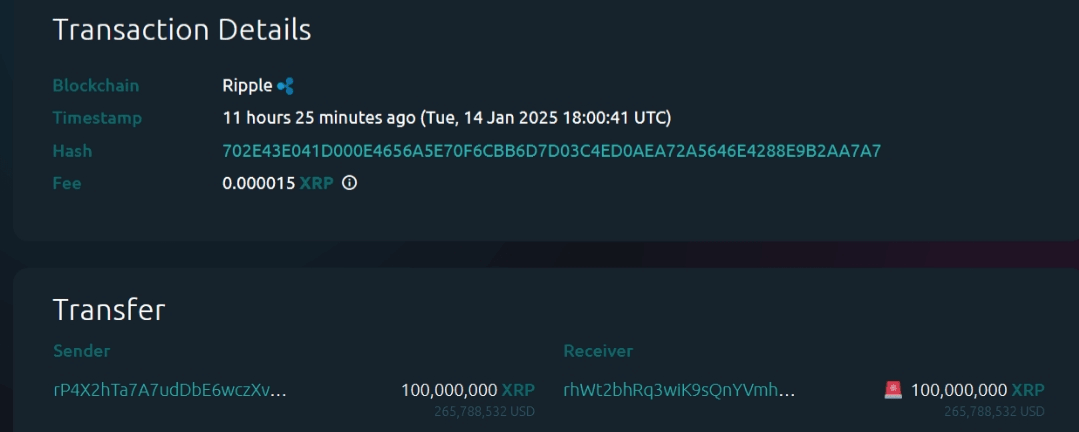1079x432 pixels.
Task: Click the Receiver column label
Action: [597, 351]
